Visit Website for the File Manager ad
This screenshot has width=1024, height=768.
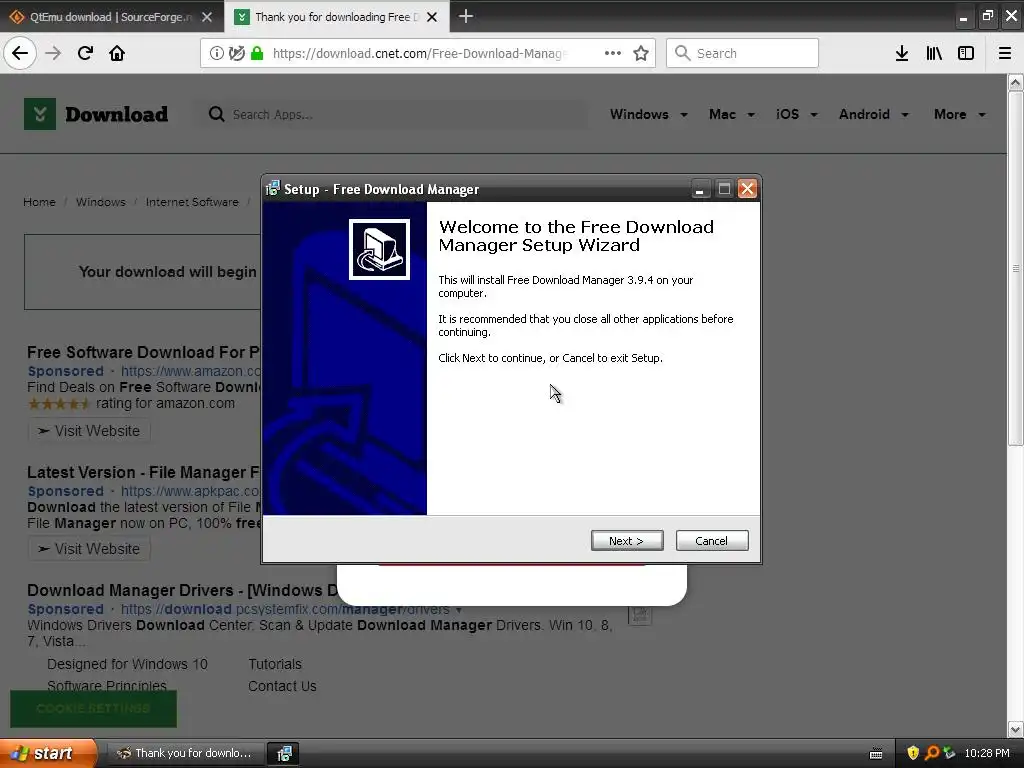point(89,549)
